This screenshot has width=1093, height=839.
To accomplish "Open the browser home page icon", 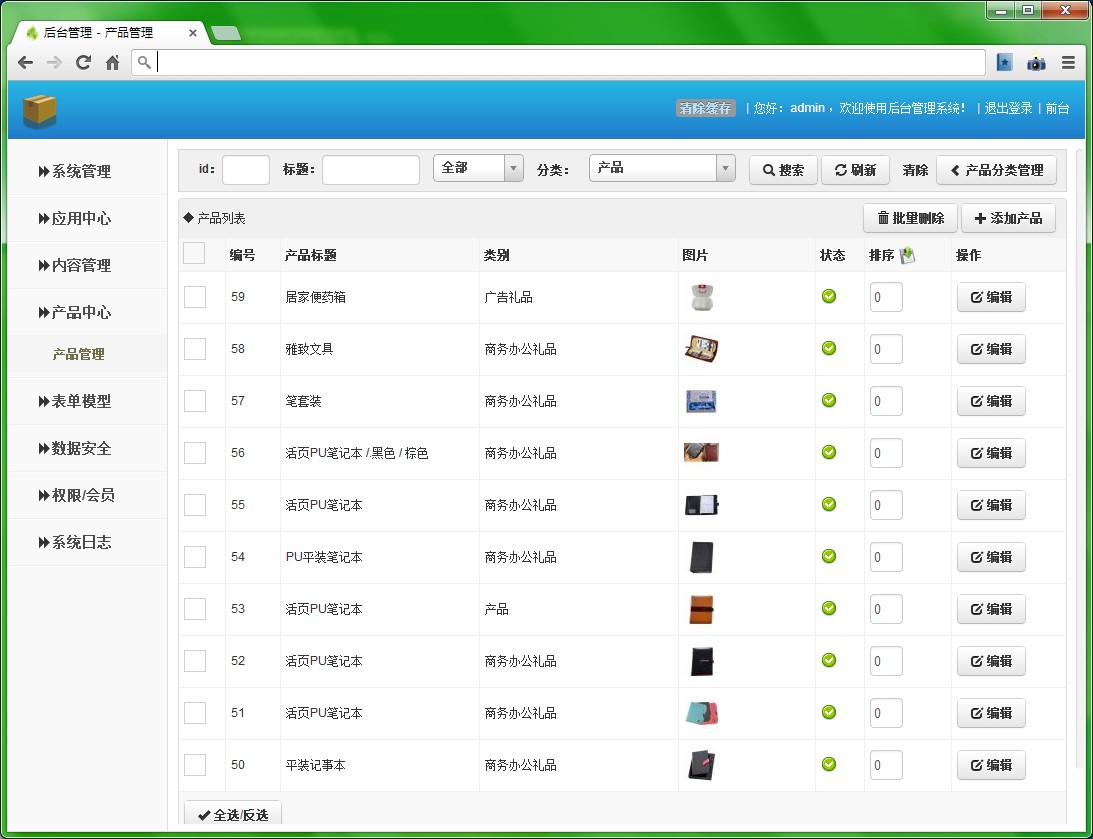I will 112,63.
